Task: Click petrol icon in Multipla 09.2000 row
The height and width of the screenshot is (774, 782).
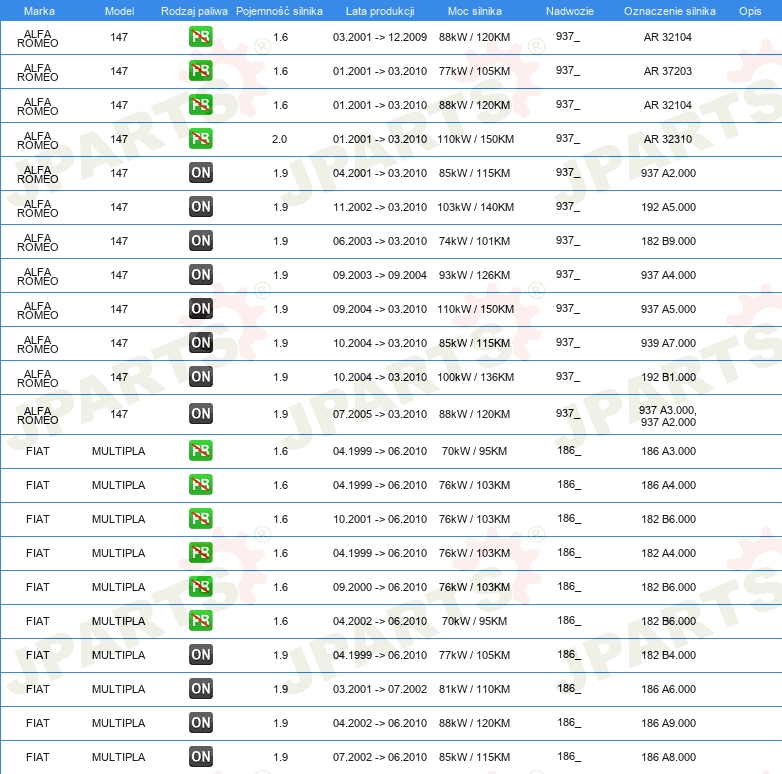Action: click(x=200, y=586)
